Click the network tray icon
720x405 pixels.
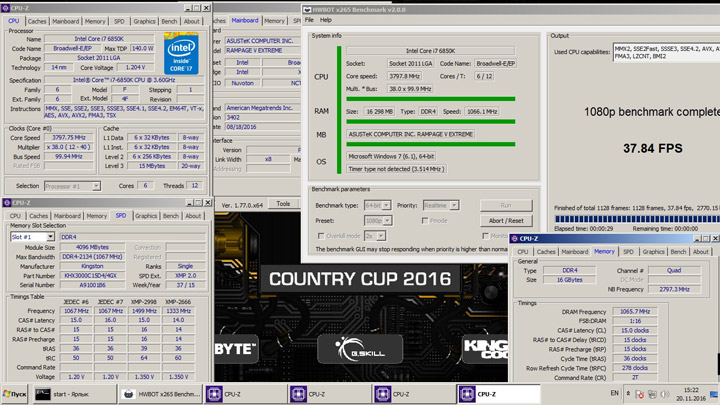[x=652, y=394]
